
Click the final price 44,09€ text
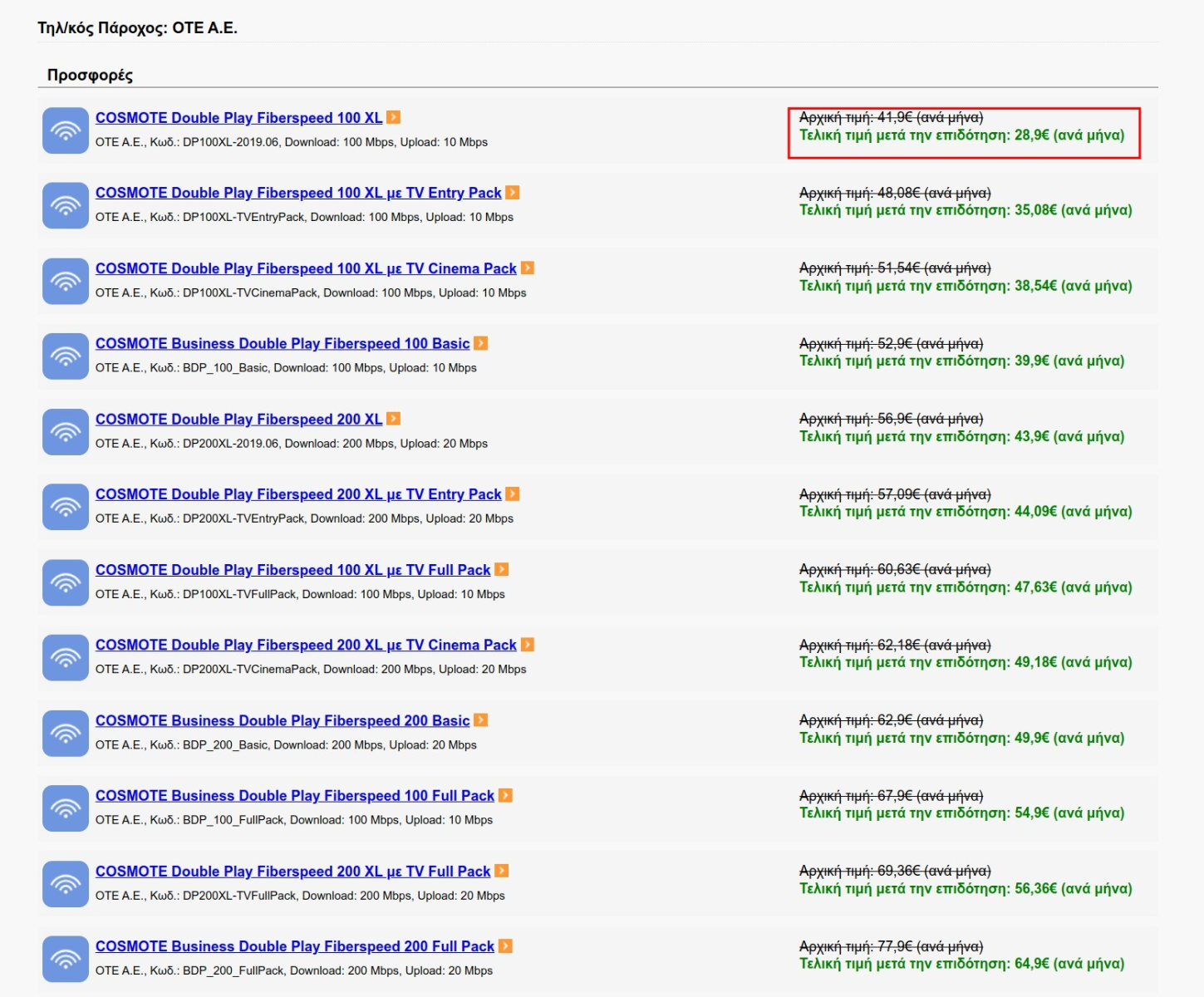[x=966, y=512]
